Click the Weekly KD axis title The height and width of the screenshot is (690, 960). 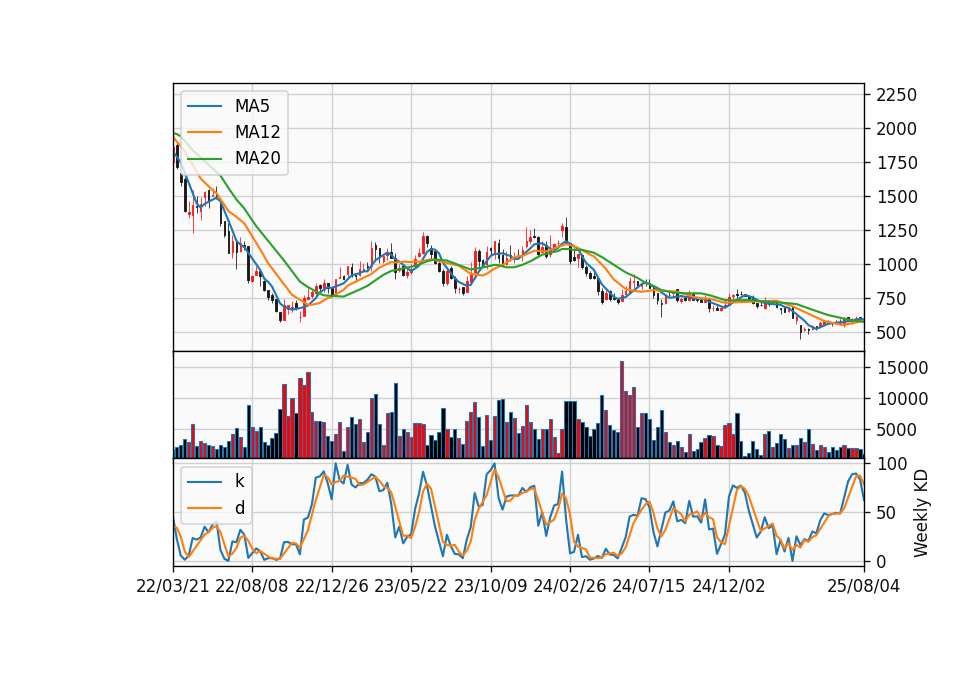tap(920, 513)
